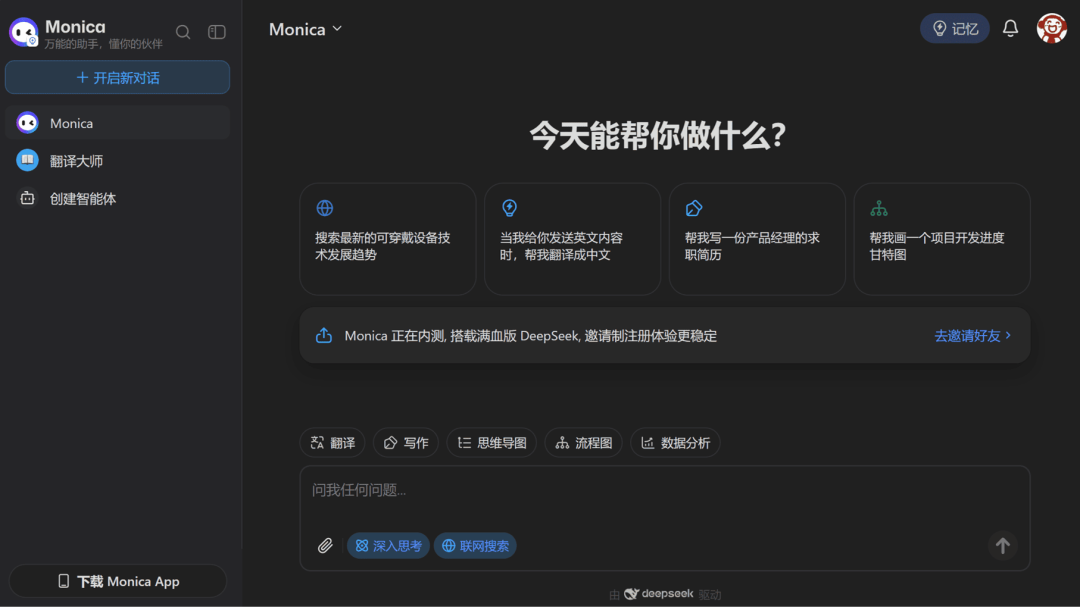Select the 流程图 quick action
Screen dimensions: 1080x607
tap(583, 443)
